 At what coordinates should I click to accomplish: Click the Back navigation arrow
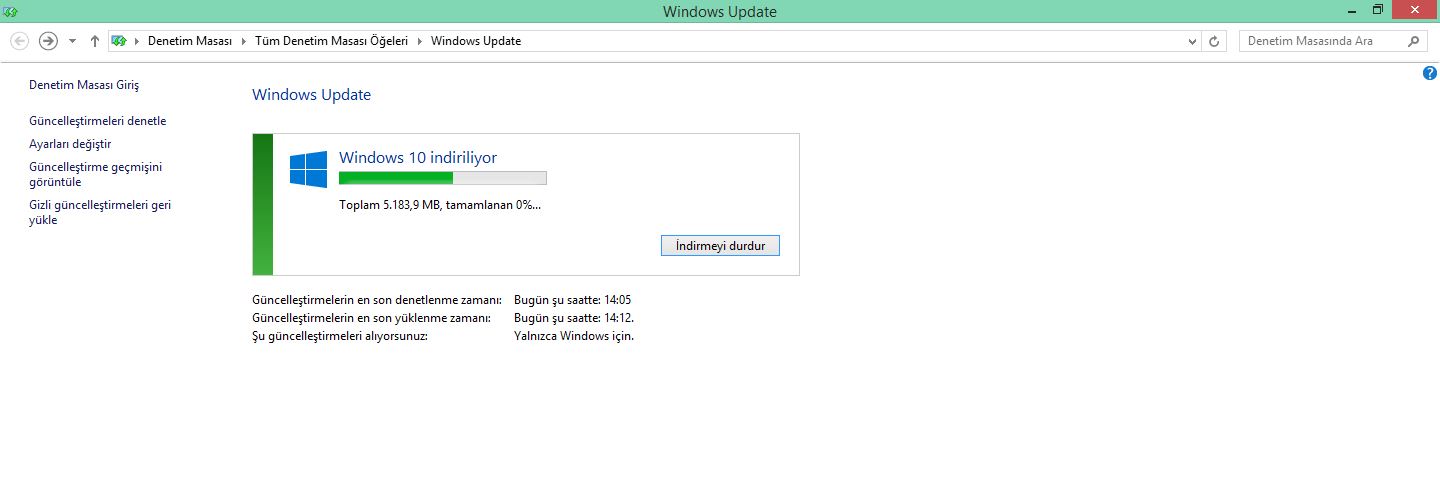pyautogui.click(x=19, y=41)
